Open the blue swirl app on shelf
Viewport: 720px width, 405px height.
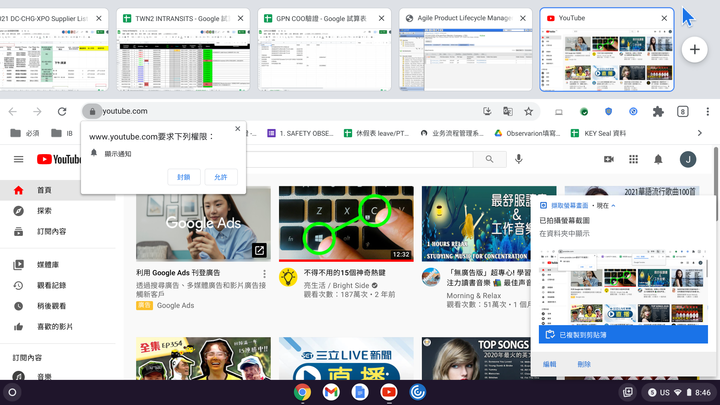pyautogui.click(x=417, y=392)
